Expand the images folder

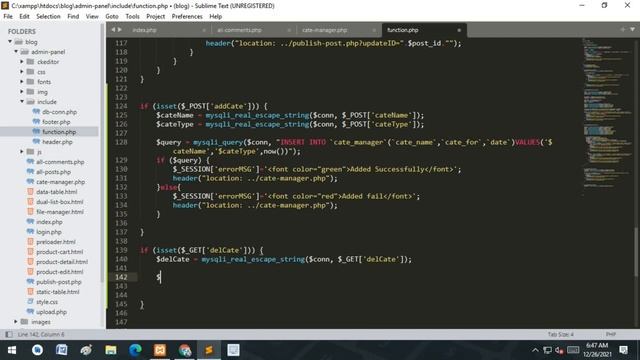(16, 322)
